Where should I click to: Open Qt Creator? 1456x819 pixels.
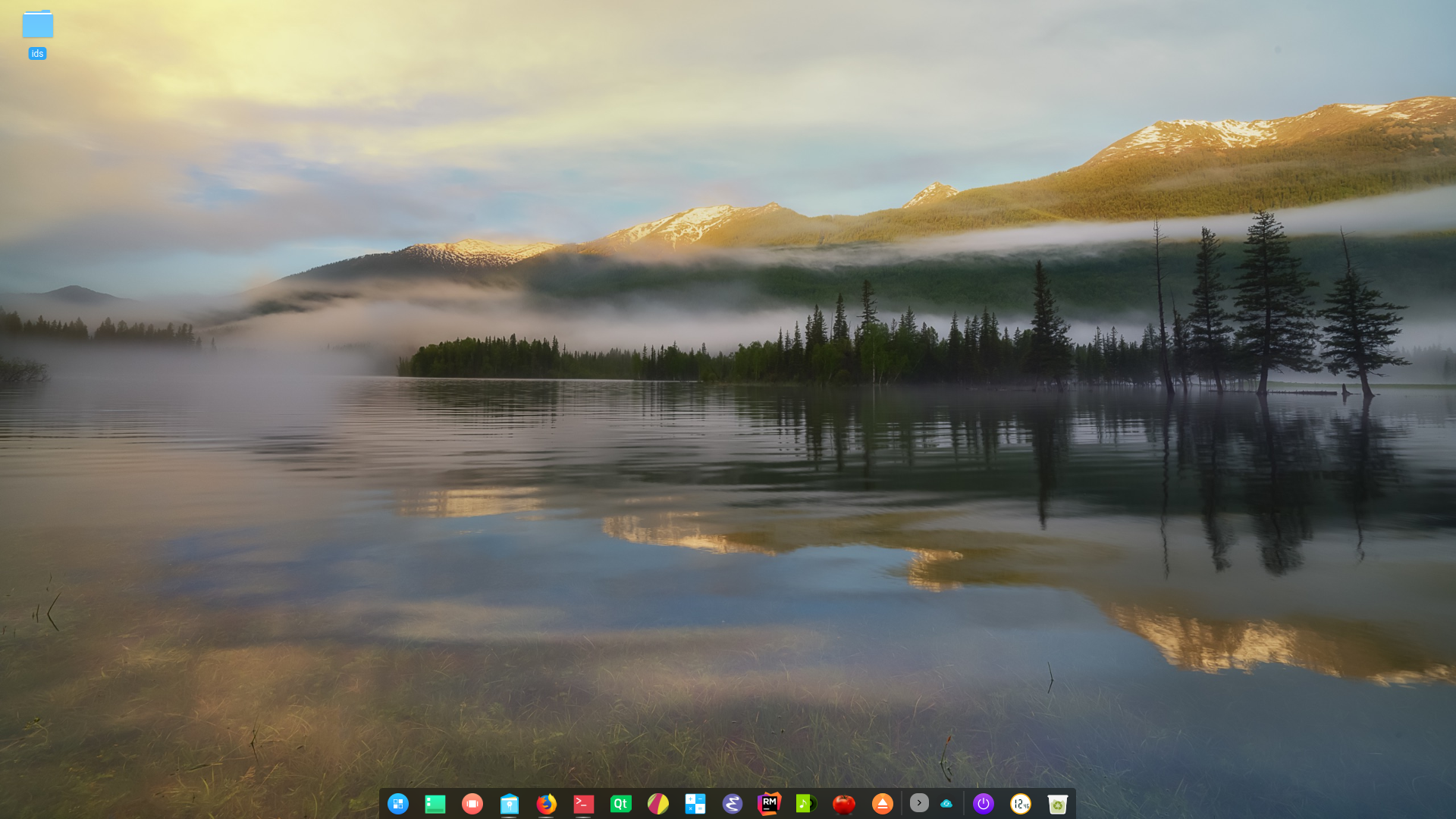tap(620, 804)
